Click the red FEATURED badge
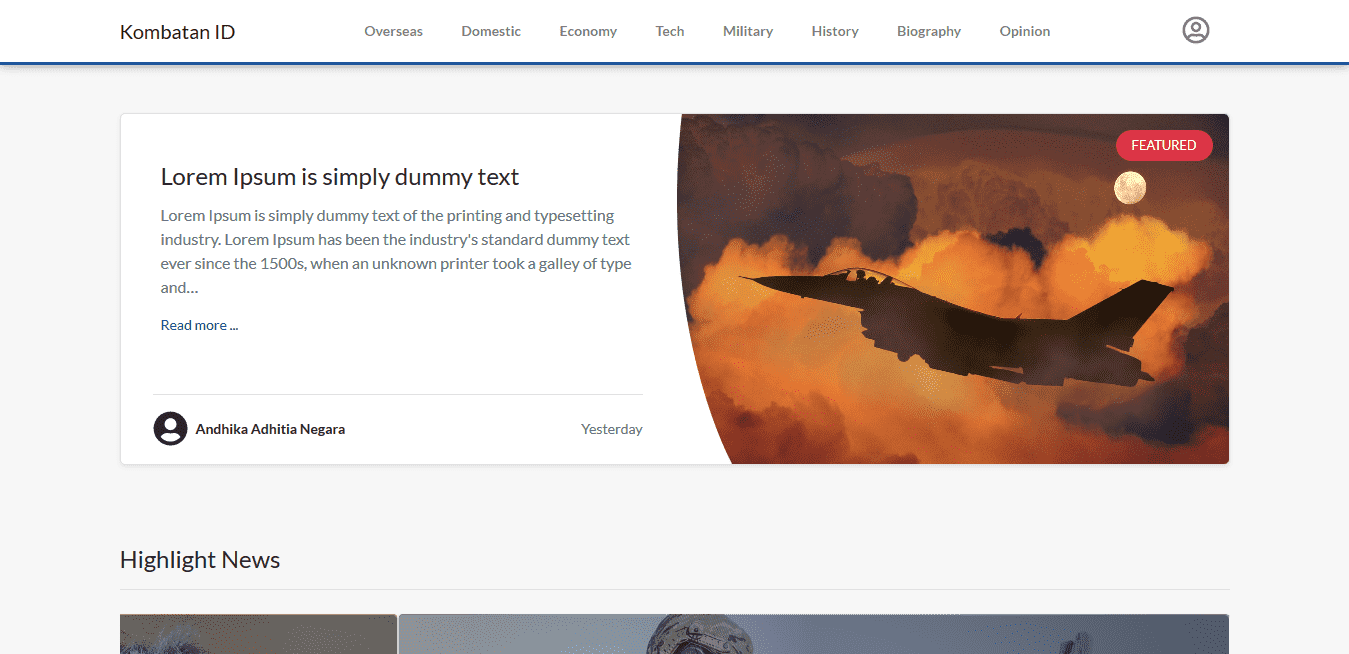 click(x=1163, y=145)
